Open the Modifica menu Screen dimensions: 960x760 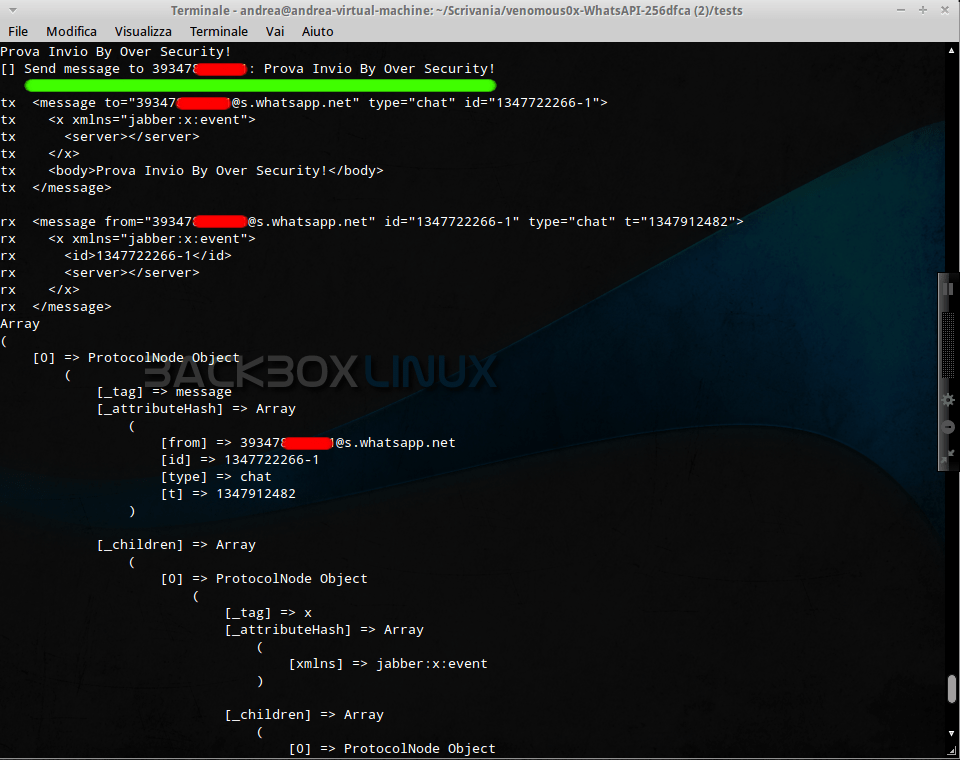pyautogui.click(x=71, y=31)
